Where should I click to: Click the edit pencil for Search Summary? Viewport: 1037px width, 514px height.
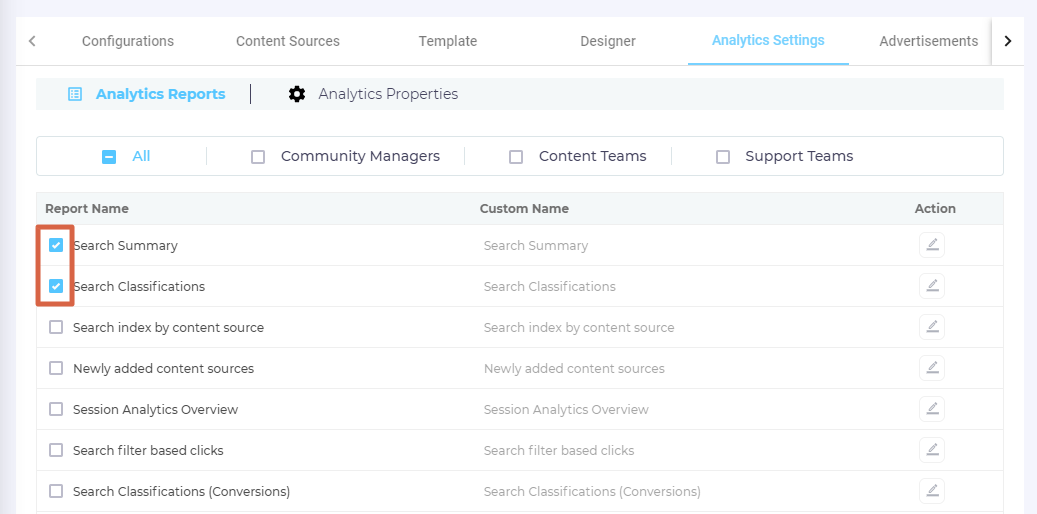(x=931, y=245)
